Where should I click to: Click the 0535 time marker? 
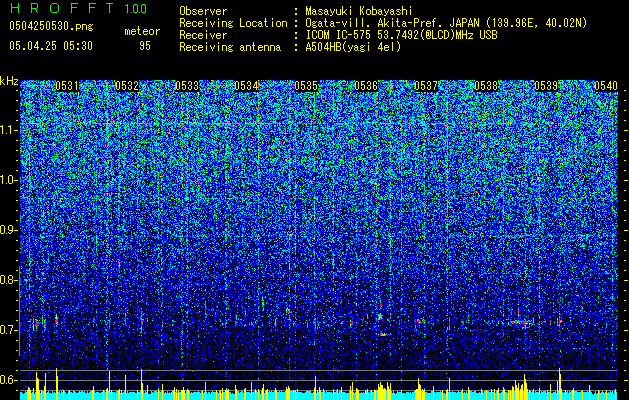306,86
